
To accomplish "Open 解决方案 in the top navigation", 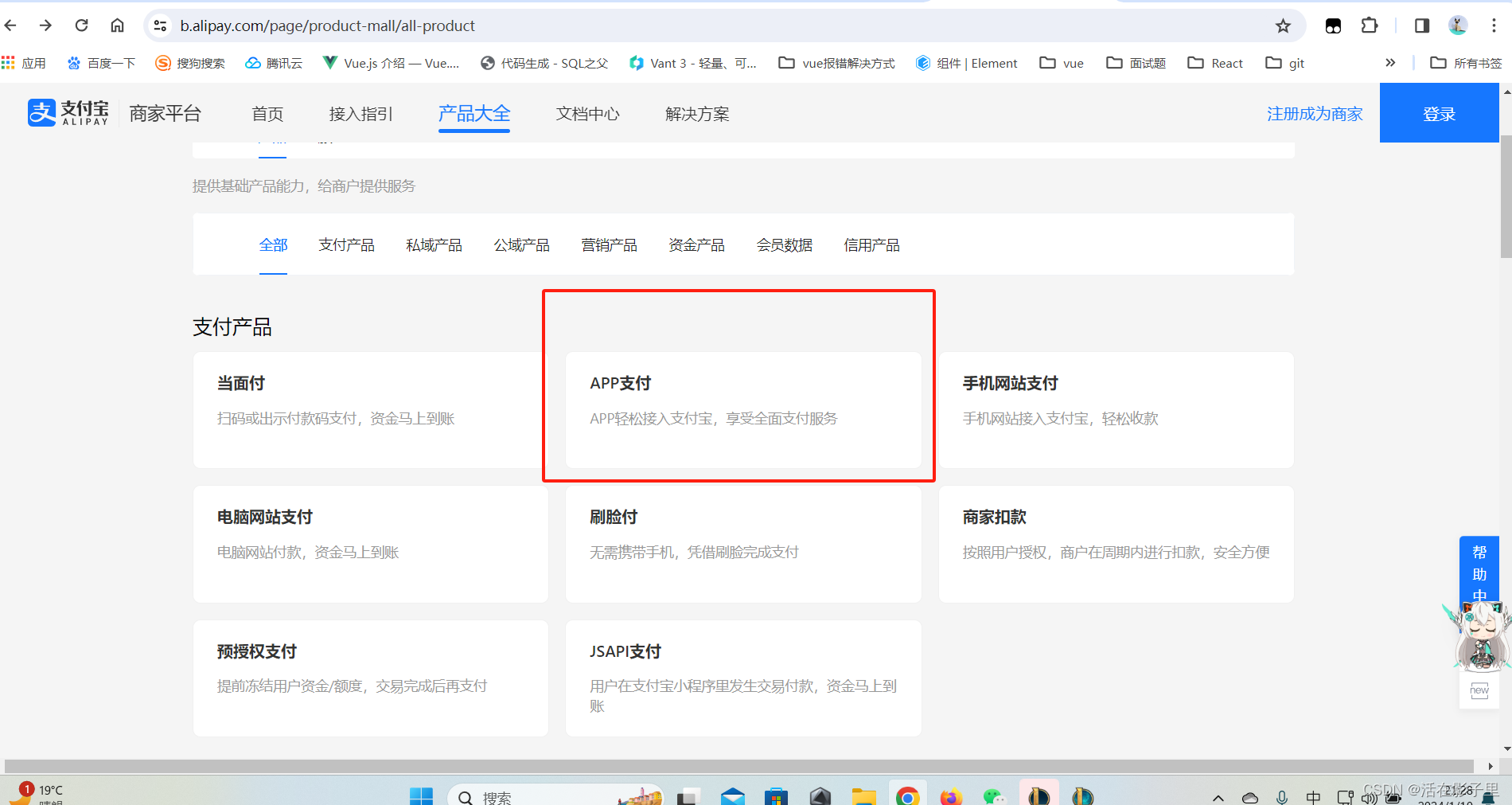I will coord(697,114).
